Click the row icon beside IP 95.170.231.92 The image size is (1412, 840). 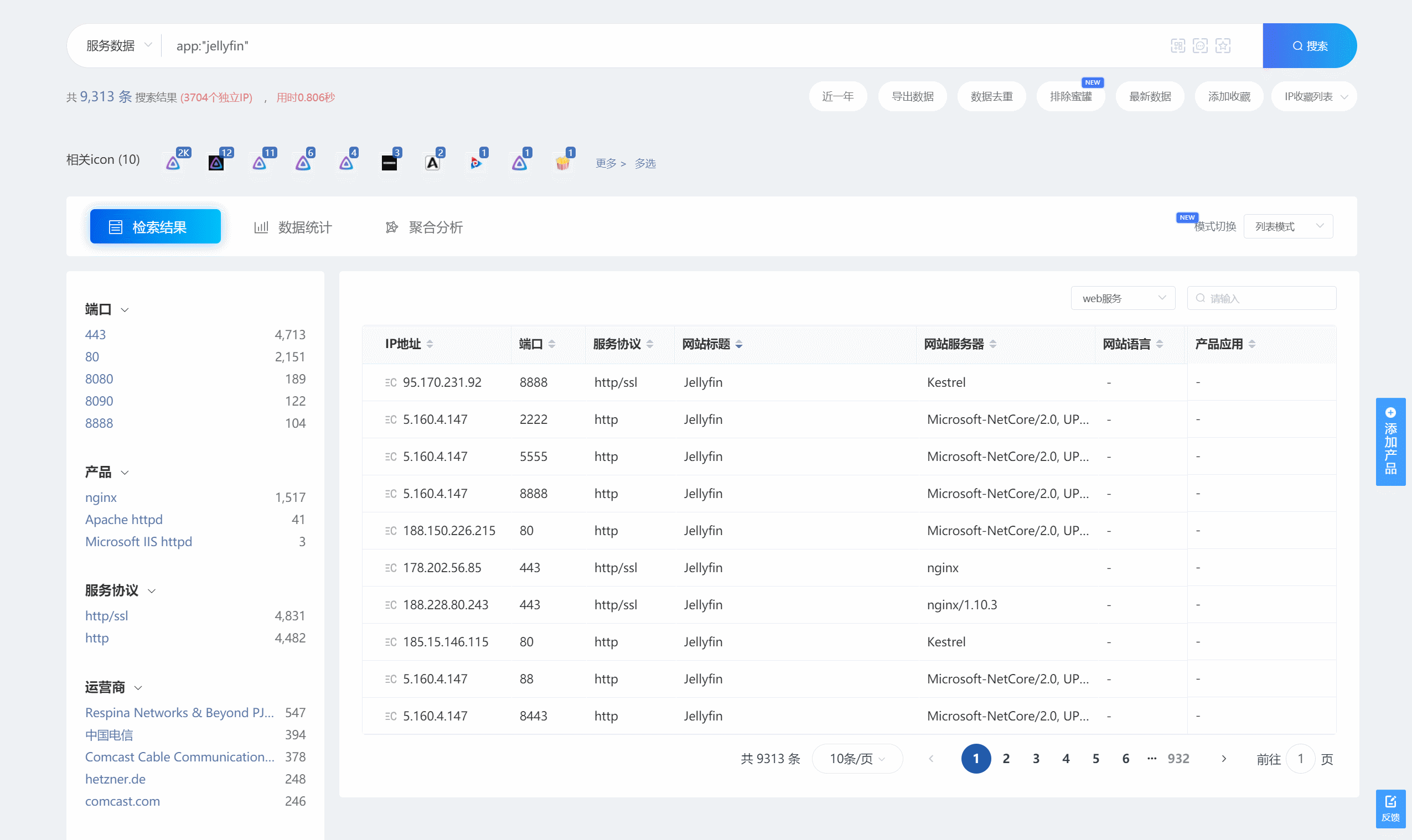390,382
